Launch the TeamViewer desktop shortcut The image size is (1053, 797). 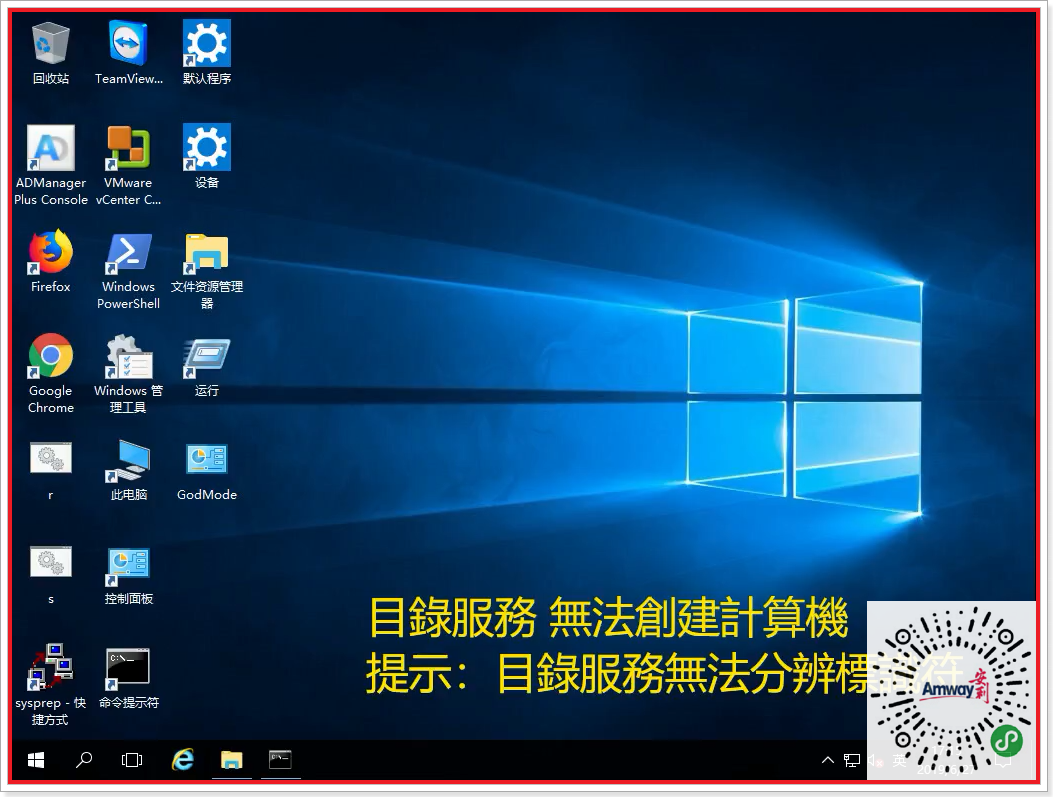click(x=128, y=53)
